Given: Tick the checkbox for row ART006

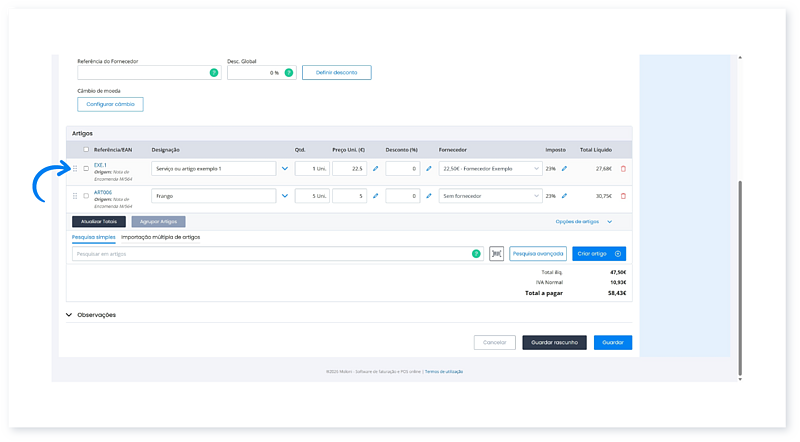Looking at the screenshot, I should pos(86,196).
